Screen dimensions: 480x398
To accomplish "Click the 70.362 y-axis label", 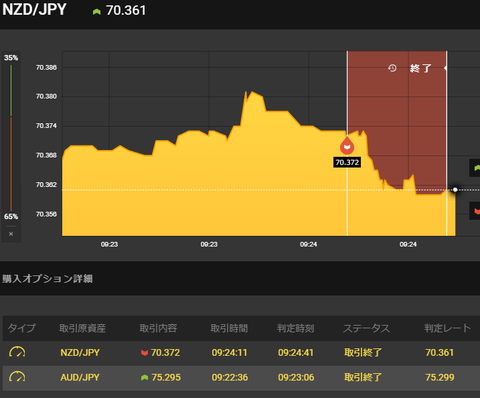I will pos(46,185).
